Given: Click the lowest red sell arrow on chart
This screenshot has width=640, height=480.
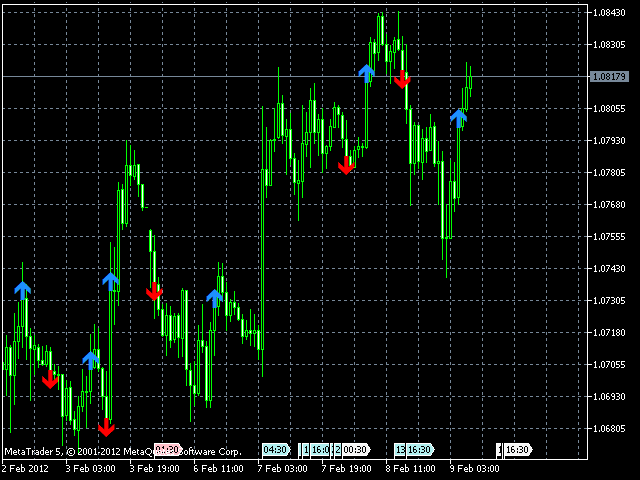Looking at the screenshot, I should (x=106, y=428).
